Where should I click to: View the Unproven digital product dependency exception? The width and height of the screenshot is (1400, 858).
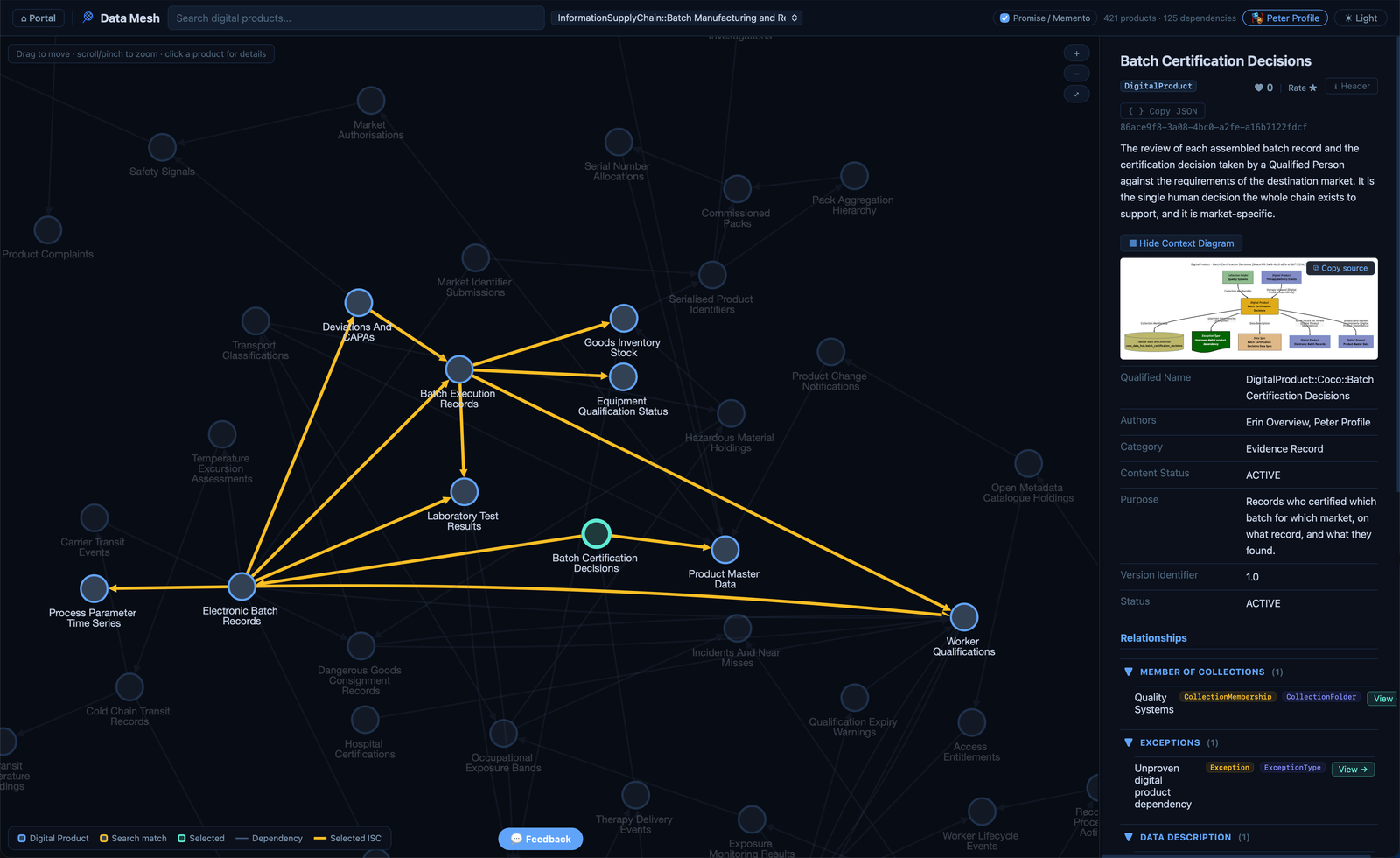tap(1353, 770)
